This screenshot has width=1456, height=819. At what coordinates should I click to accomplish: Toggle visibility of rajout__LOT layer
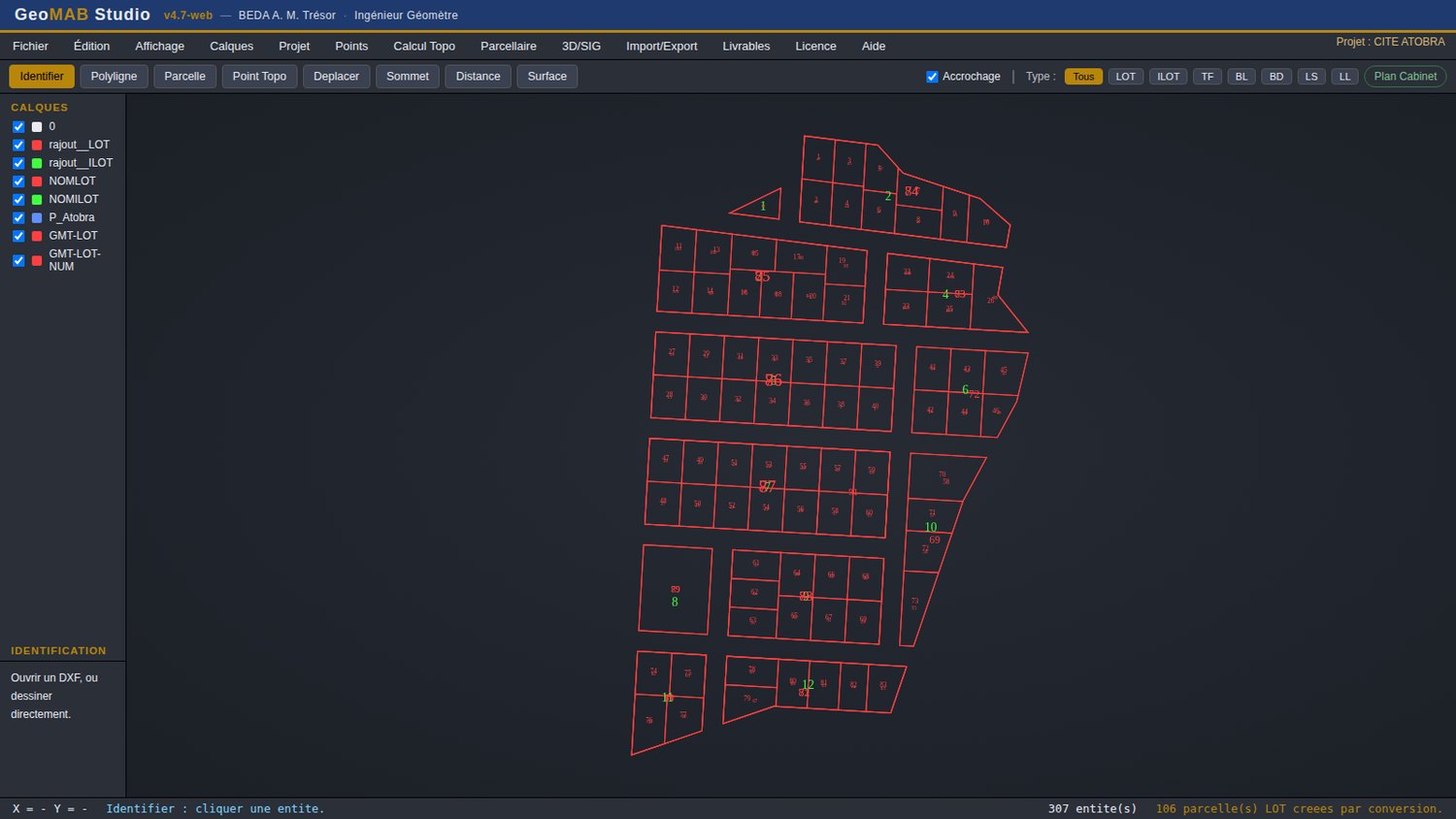pos(18,146)
